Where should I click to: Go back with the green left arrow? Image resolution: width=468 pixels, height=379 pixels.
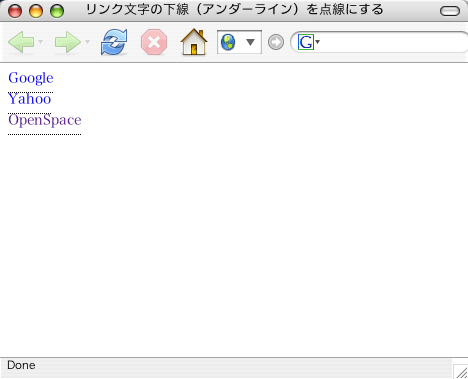tap(21, 42)
